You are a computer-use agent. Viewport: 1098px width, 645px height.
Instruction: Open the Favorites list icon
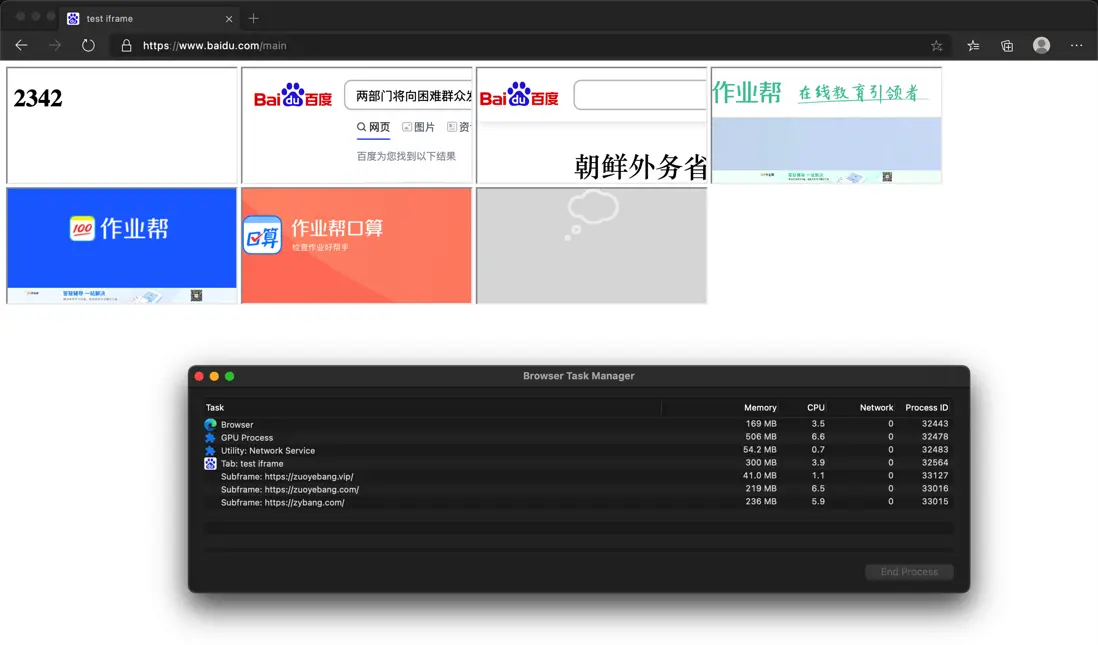click(973, 46)
